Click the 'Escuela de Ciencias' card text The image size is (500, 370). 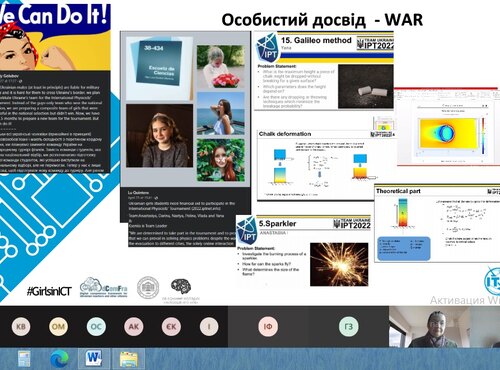pyautogui.click(x=161, y=70)
